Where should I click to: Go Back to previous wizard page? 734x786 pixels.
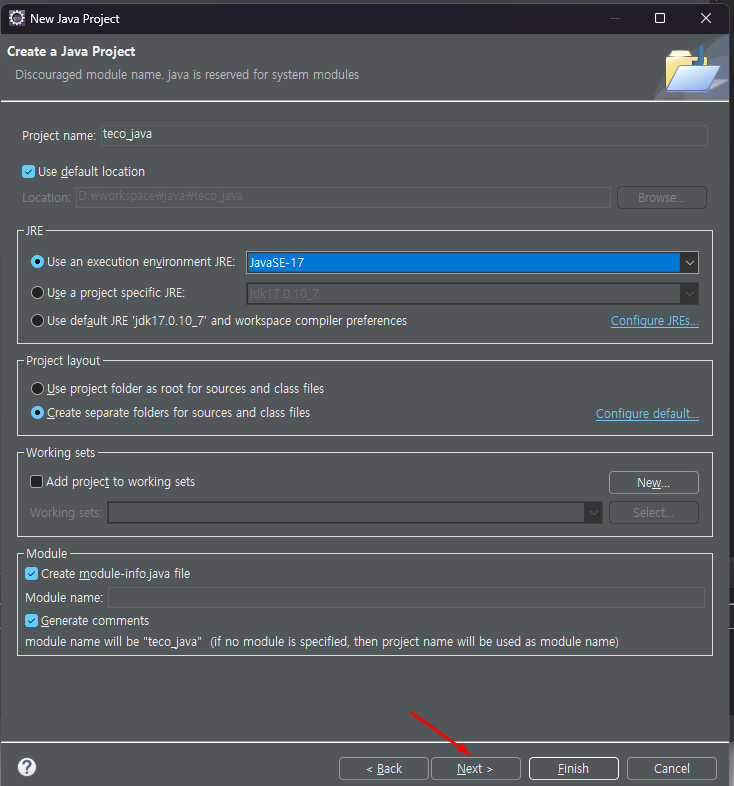(x=384, y=768)
